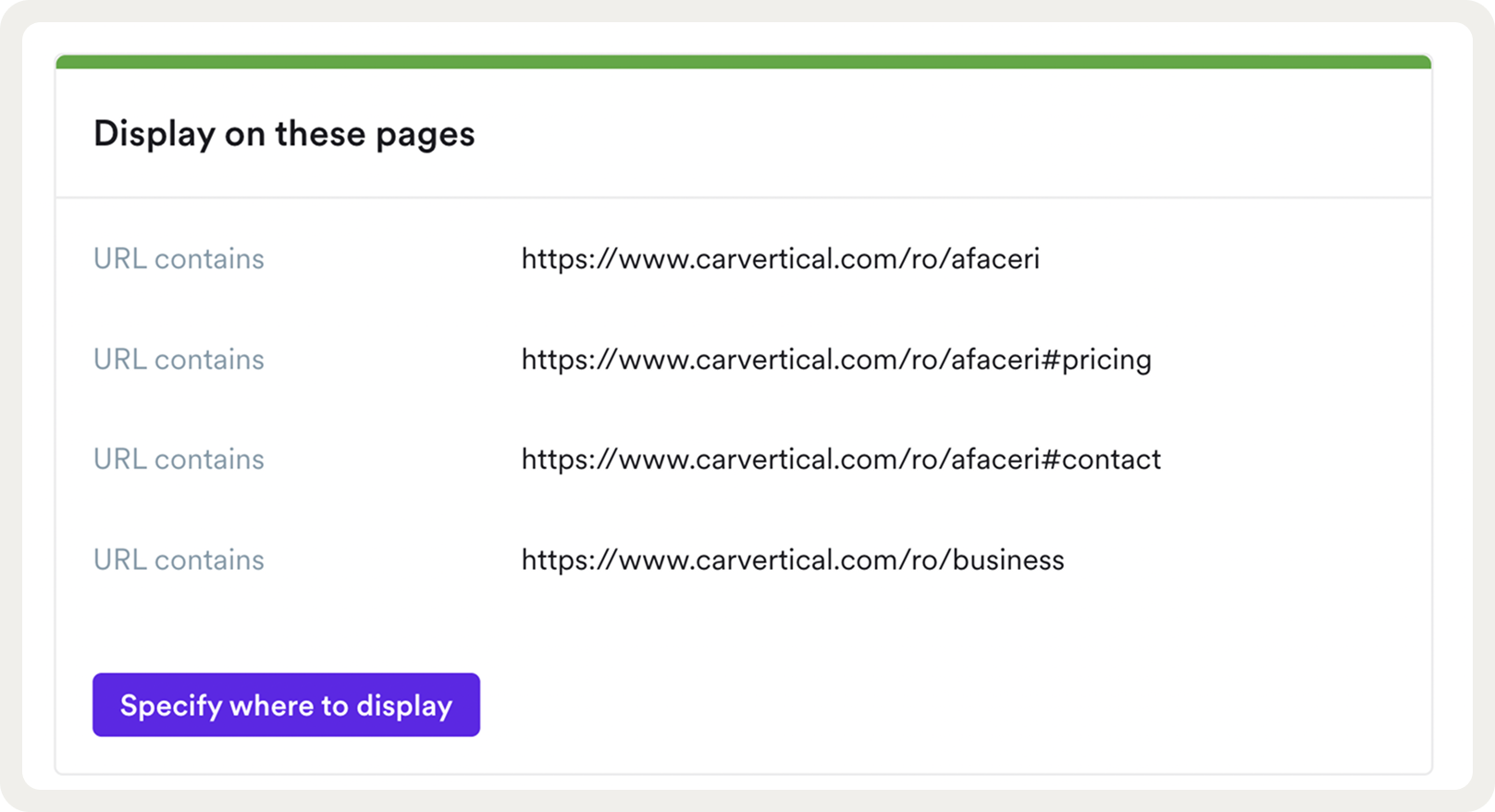
Task: Click URL contains label beside ro/business
Action: coord(179,560)
